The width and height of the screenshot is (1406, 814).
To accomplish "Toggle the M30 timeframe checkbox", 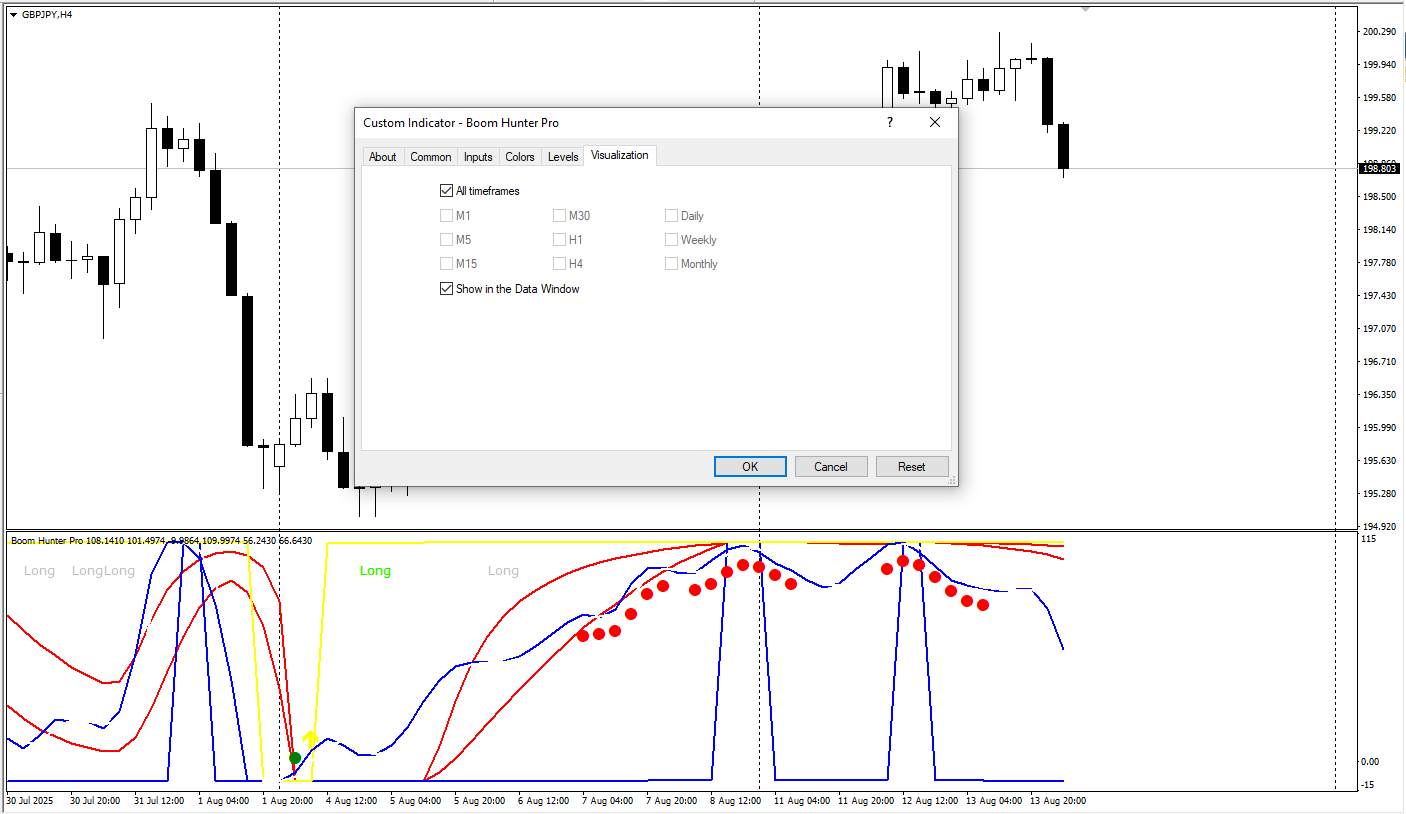I will point(559,215).
